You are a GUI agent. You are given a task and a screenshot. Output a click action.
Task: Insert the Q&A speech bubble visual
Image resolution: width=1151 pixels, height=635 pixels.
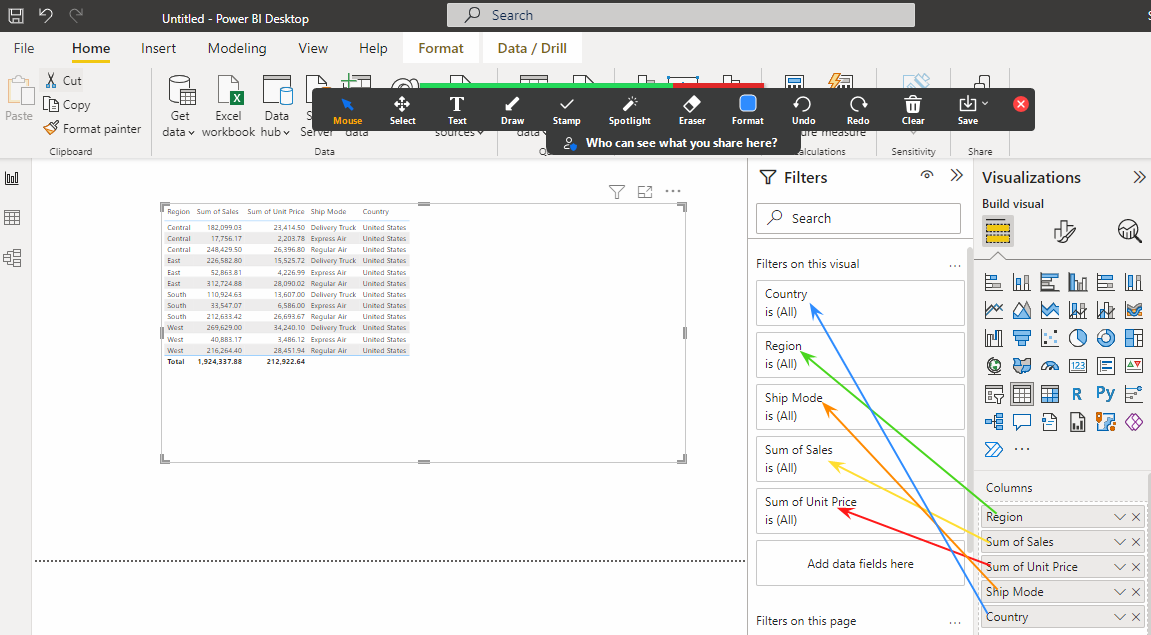(x=1021, y=422)
